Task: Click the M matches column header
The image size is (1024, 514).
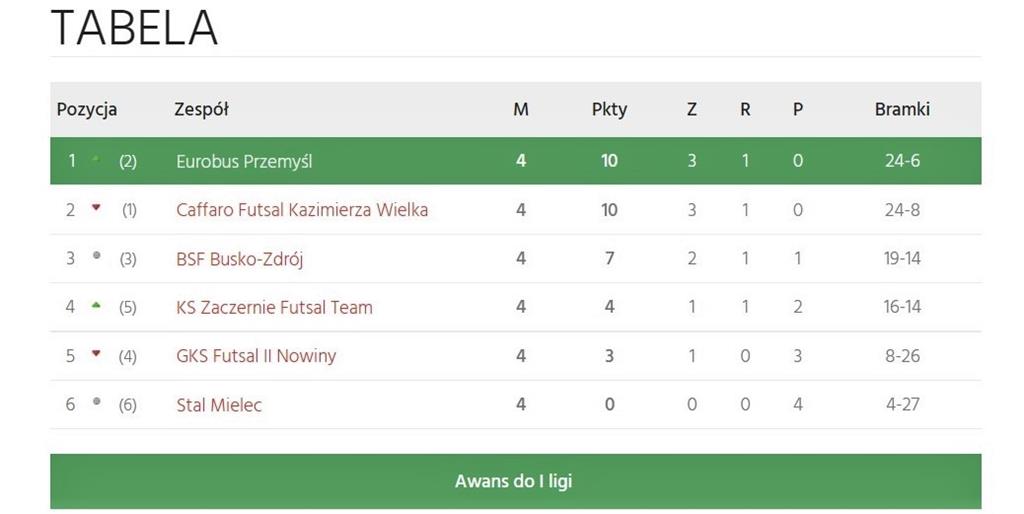Action: tap(521, 110)
